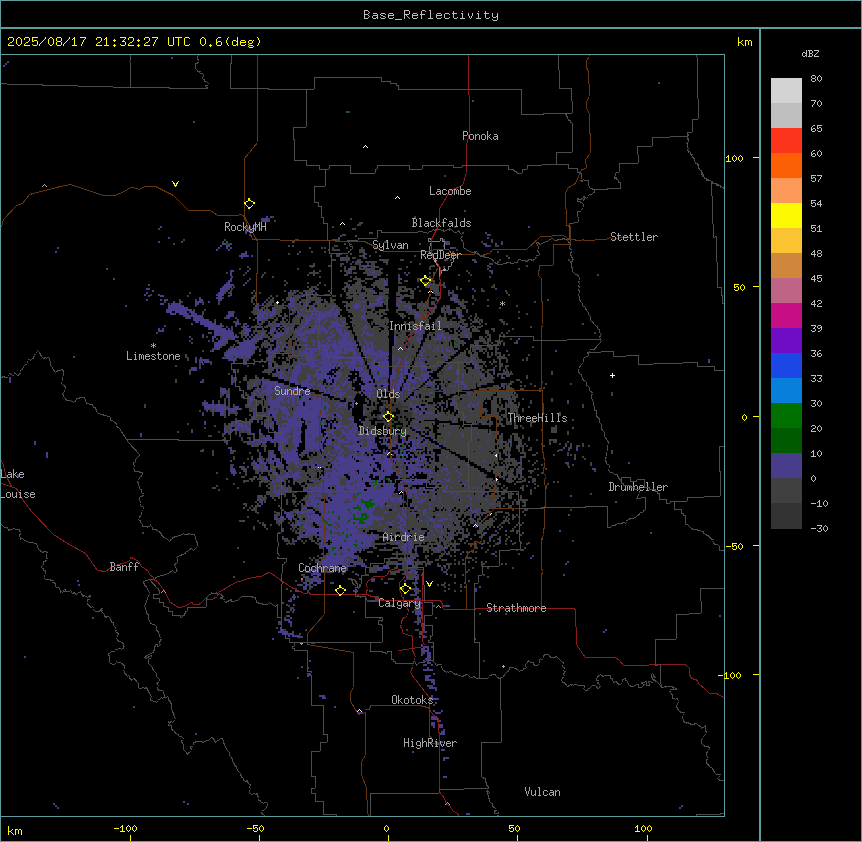The height and width of the screenshot is (842, 862).
Task: Select the HighRiver label
Action: click(430, 743)
